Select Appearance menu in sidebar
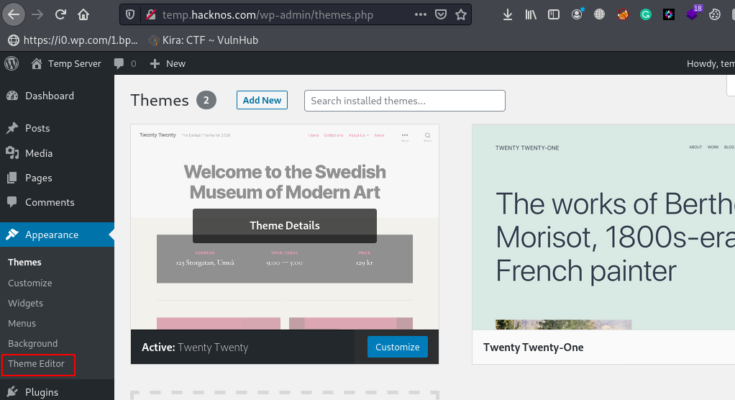Screen dimensions: 735x400 coord(57,234)
